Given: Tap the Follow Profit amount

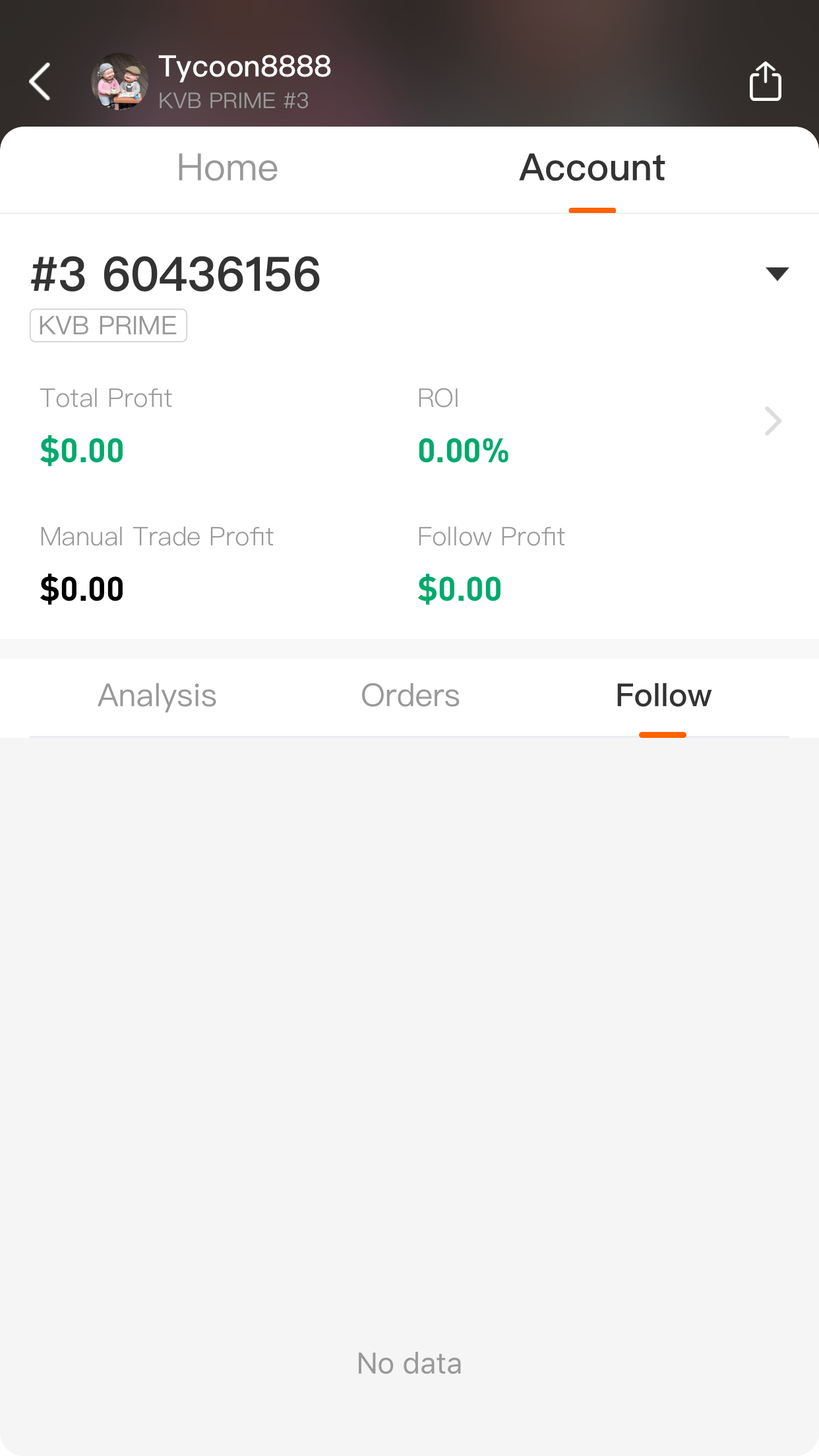Looking at the screenshot, I should point(460,589).
